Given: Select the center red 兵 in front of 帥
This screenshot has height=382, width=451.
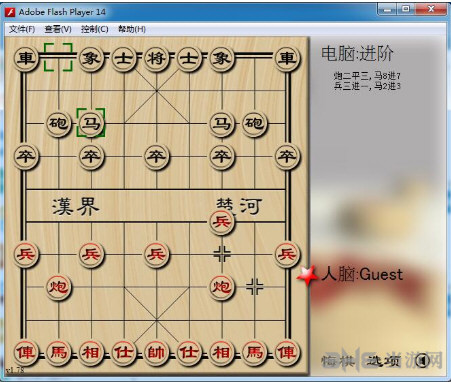Looking at the screenshot, I should click(x=156, y=254).
